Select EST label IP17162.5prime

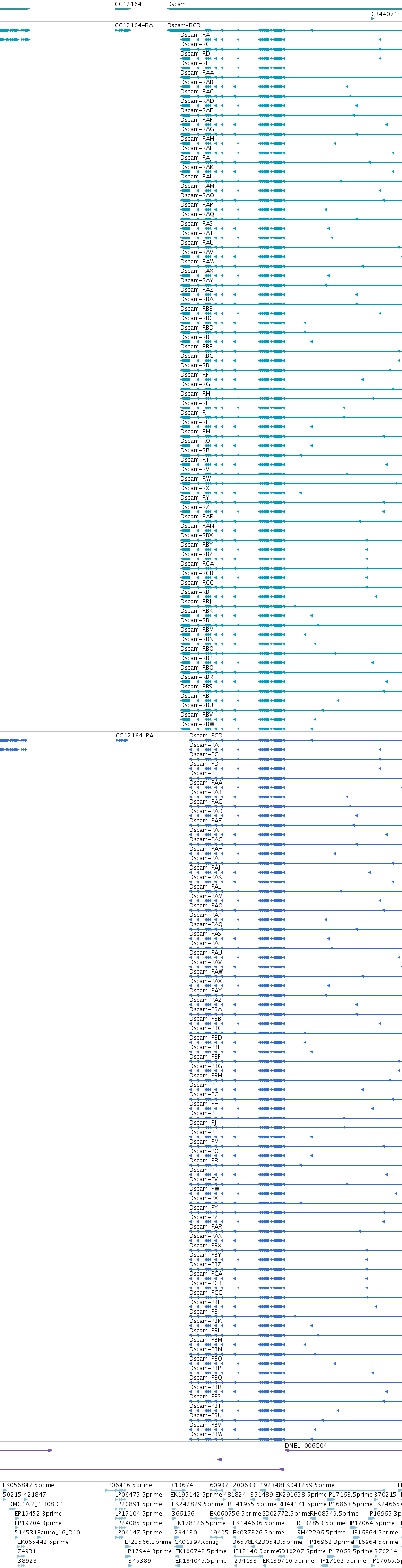(x=343, y=1561)
